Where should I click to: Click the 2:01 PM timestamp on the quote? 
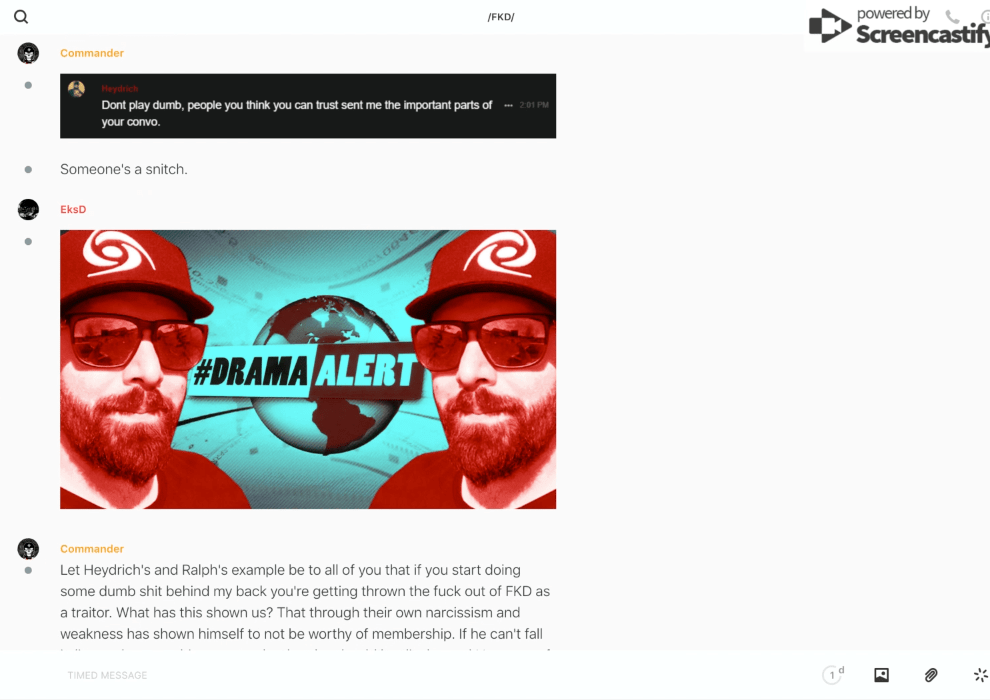point(534,105)
